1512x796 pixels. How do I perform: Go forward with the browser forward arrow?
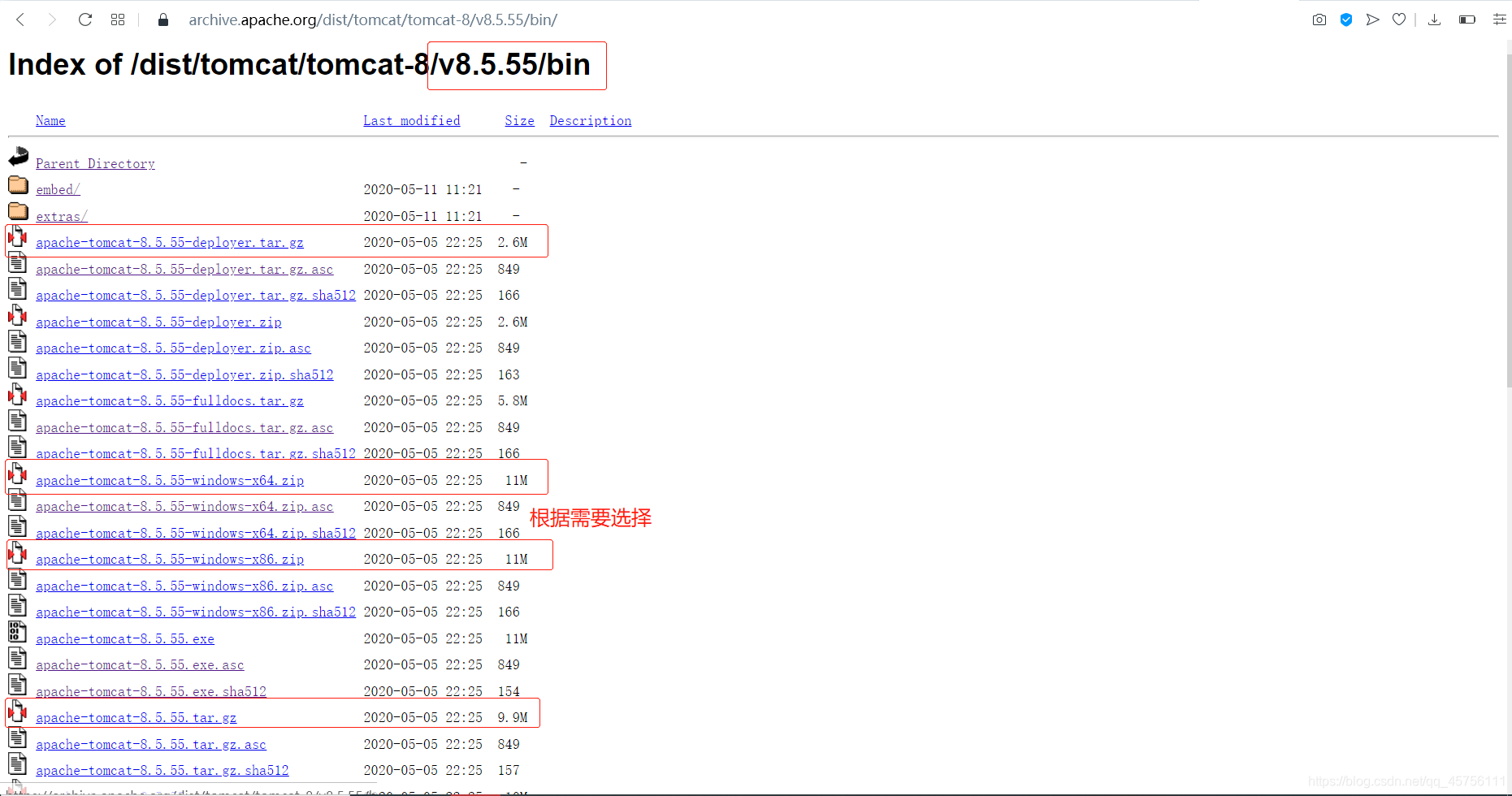pyautogui.click(x=52, y=19)
